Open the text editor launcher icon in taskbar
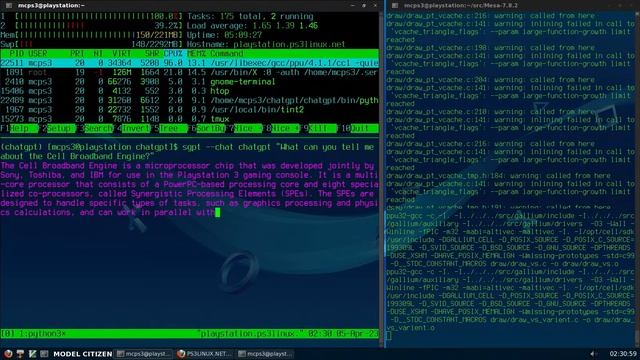 [32, 354]
